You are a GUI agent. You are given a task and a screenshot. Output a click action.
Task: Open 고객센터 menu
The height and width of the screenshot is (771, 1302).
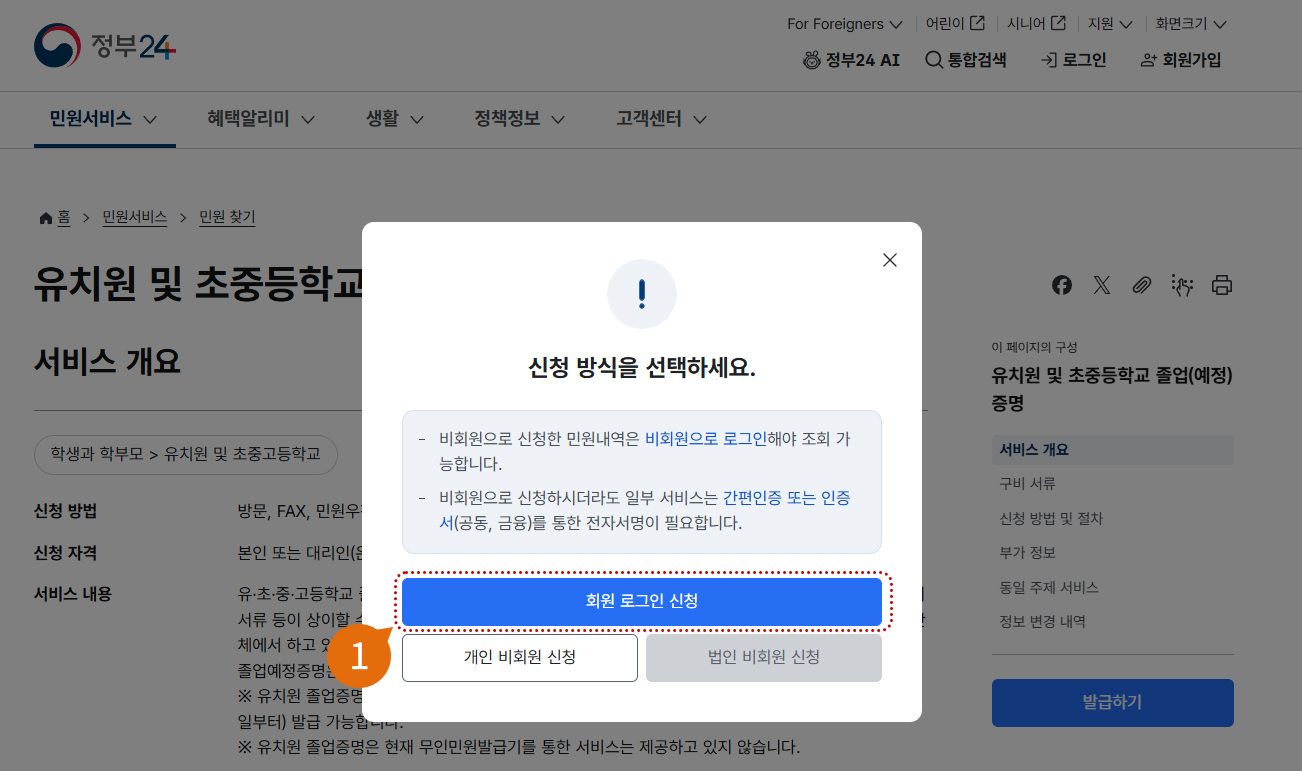coord(662,119)
